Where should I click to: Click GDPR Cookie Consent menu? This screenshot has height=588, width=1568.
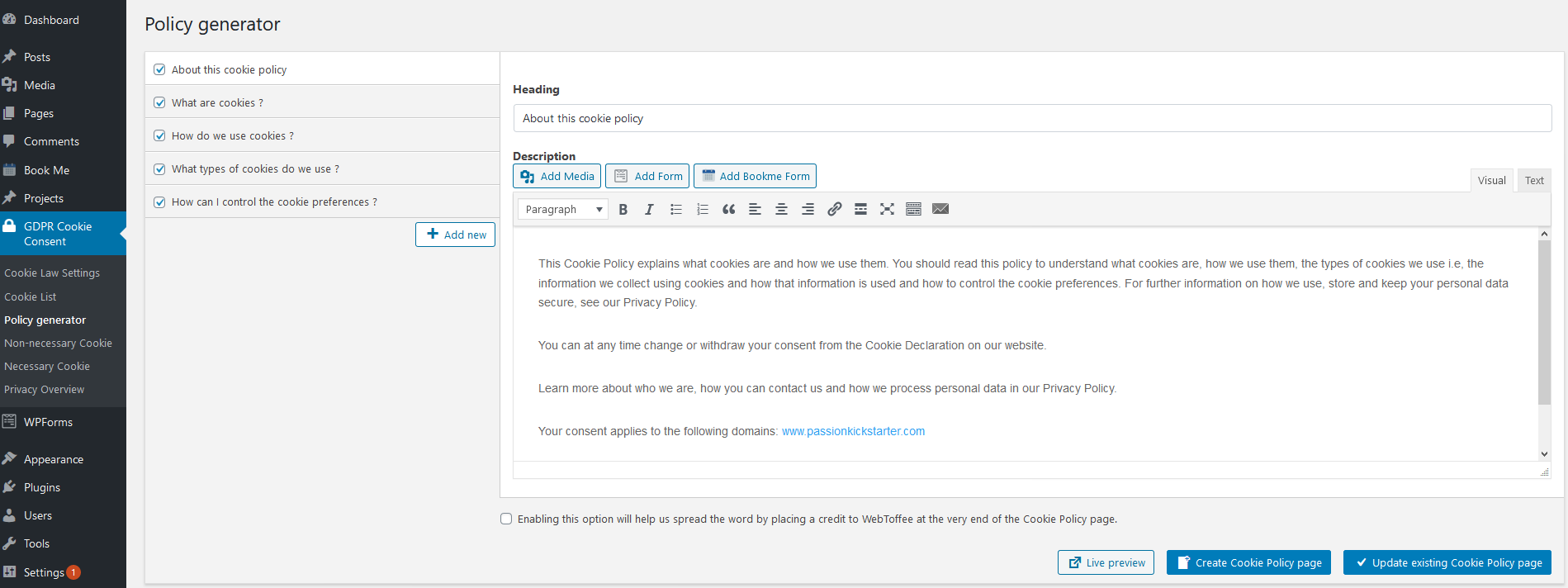click(63, 234)
